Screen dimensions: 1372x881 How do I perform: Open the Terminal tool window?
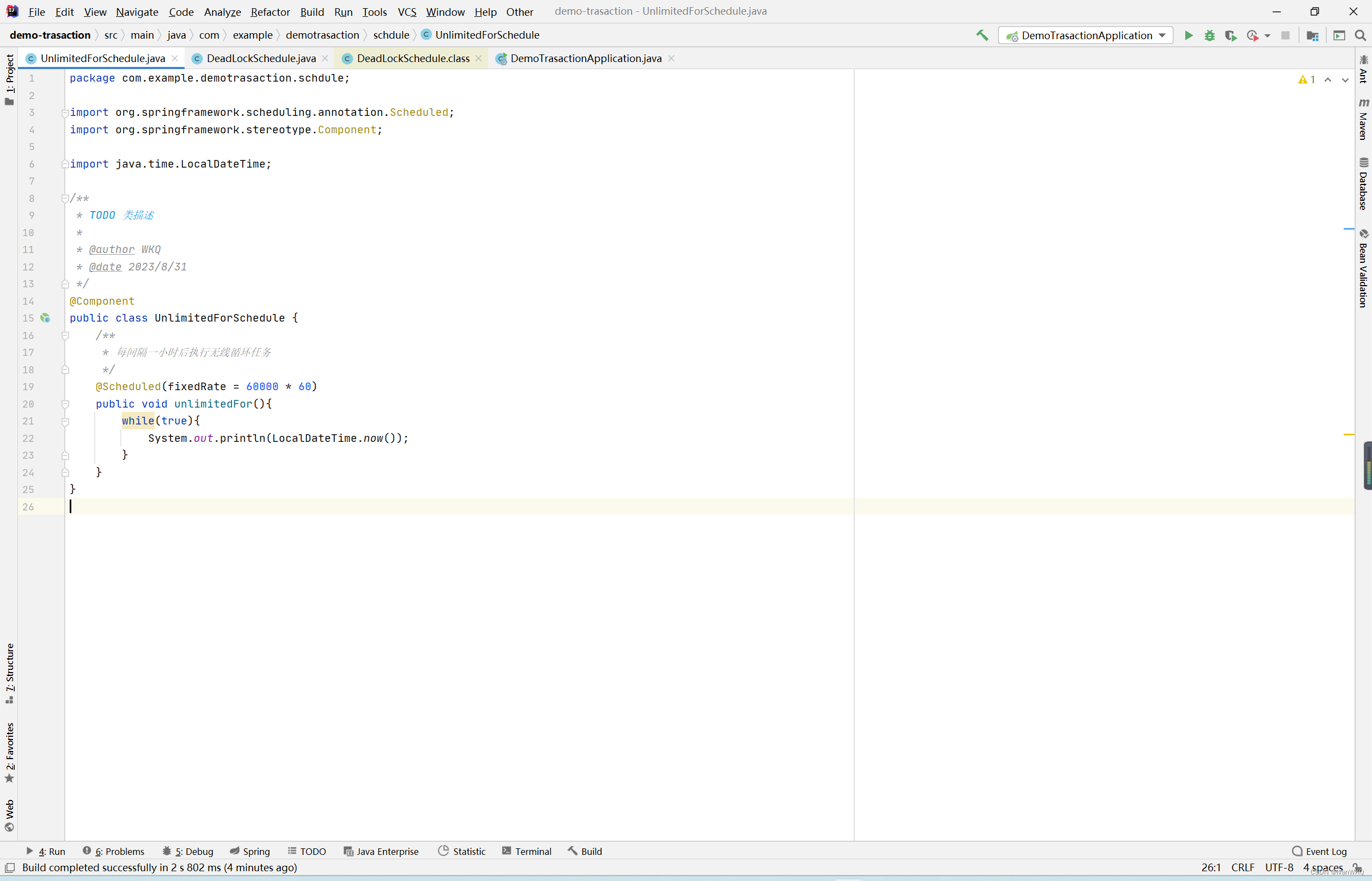coord(526,851)
